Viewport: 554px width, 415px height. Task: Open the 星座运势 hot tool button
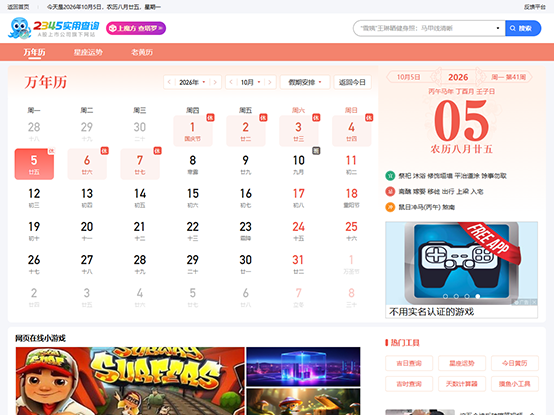461,363
